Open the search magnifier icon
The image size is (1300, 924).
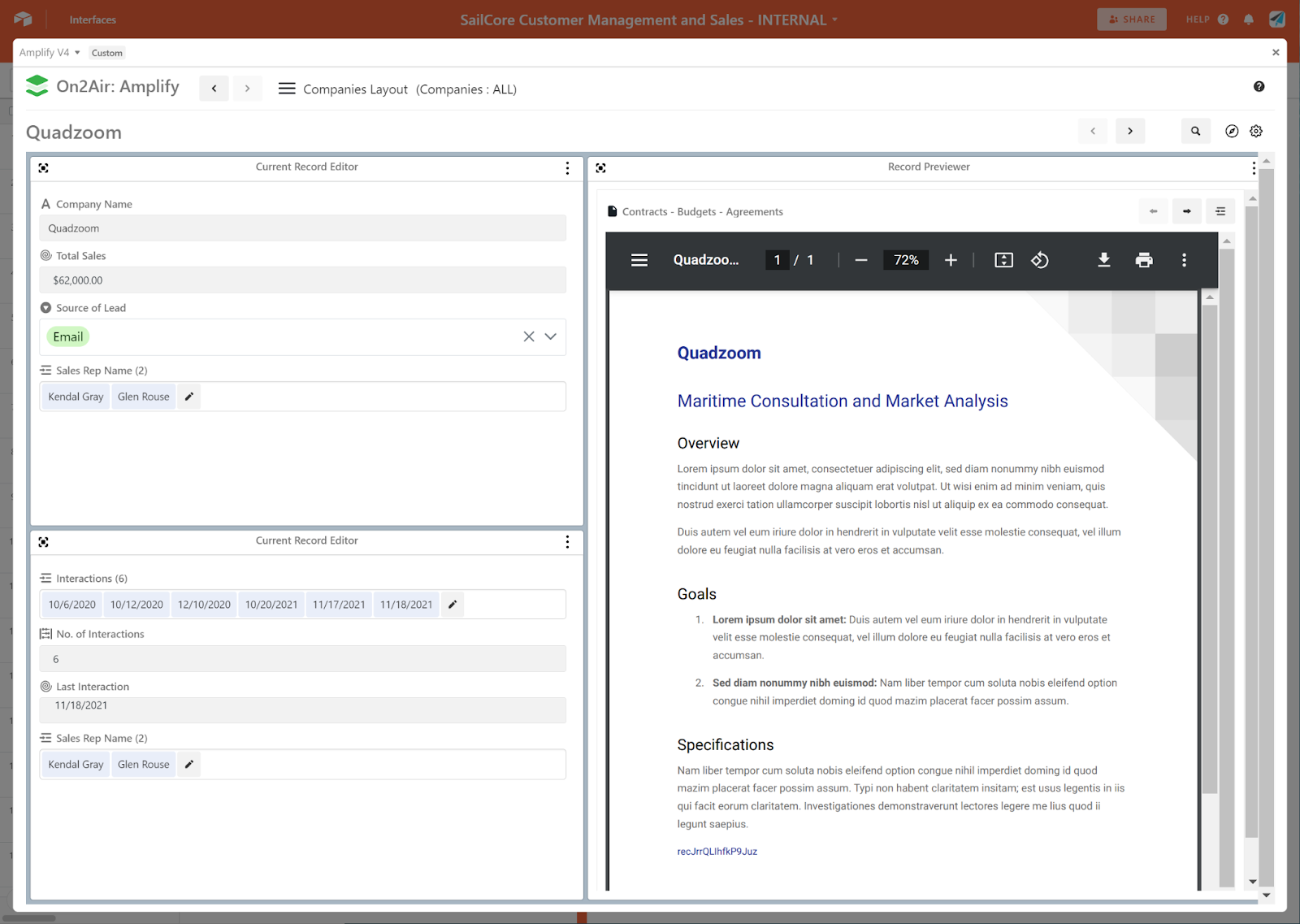click(1195, 131)
